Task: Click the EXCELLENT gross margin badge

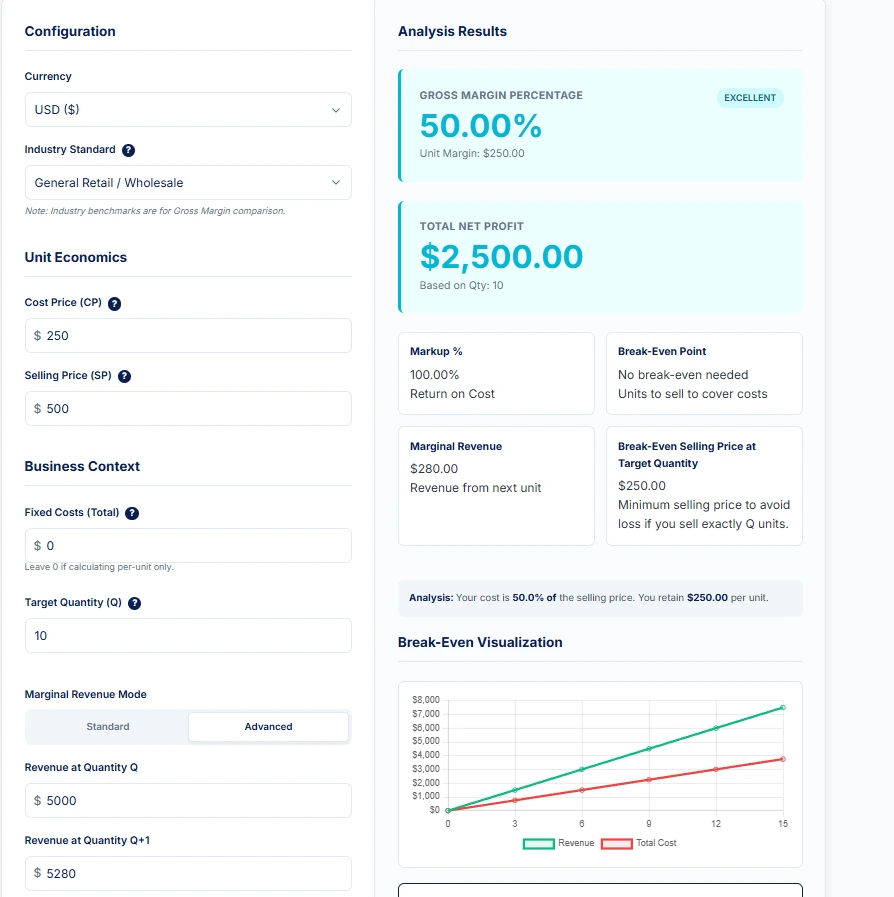Action: point(750,98)
